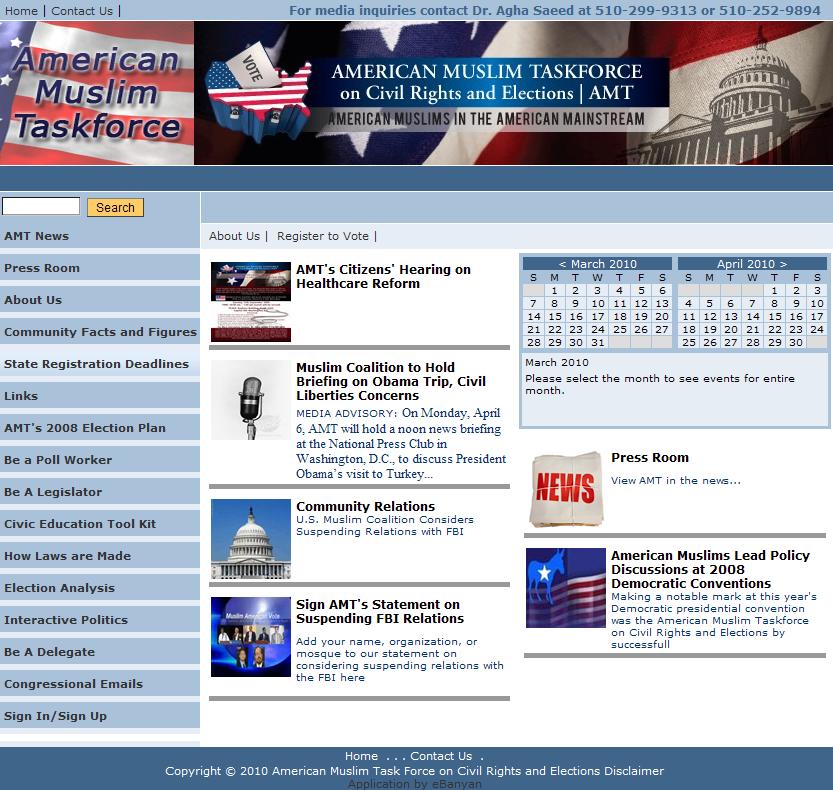Click Home link in the footer
This screenshot has height=790, width=833.
pos(361,755)
